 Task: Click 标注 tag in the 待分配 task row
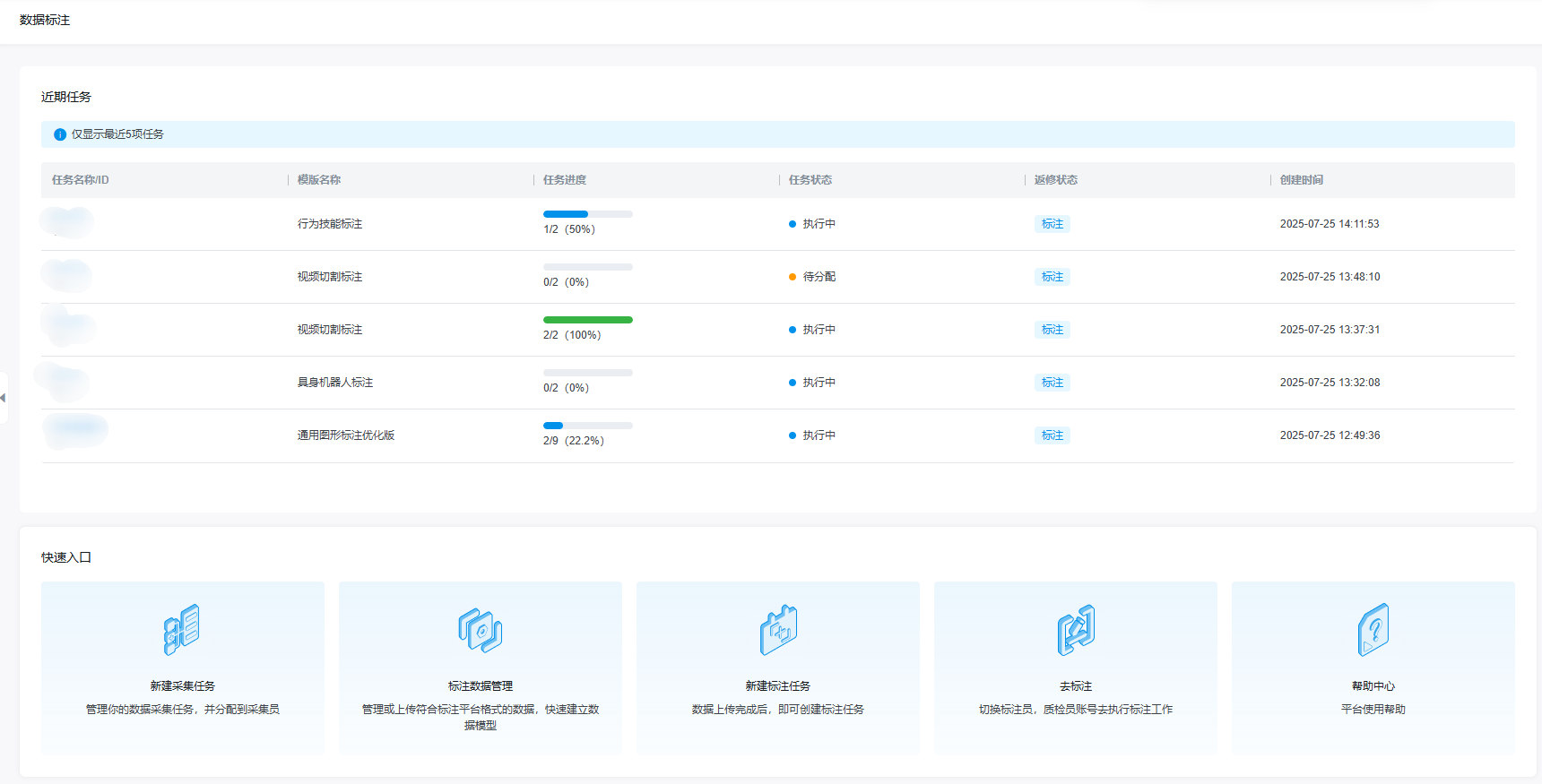point(1052,277)
